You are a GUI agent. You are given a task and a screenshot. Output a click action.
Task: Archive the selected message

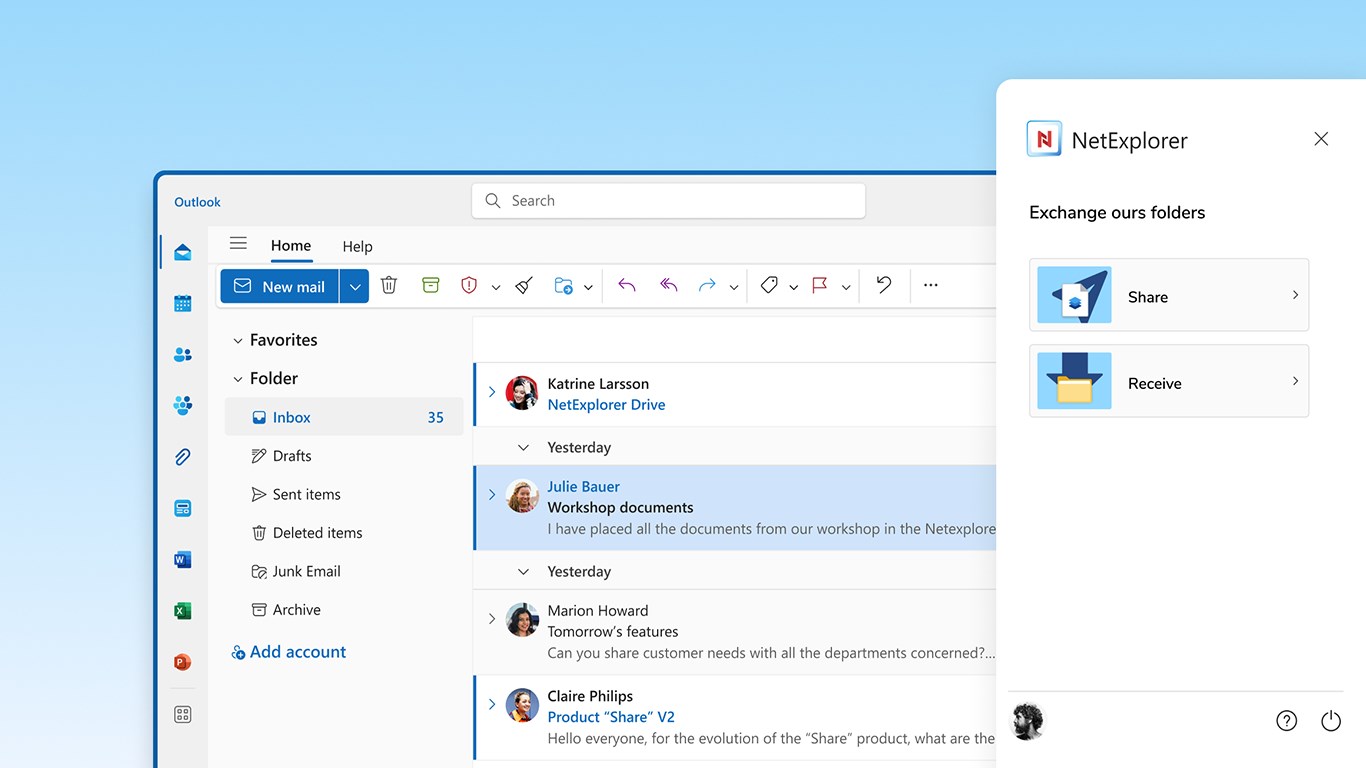coord(431,286)
